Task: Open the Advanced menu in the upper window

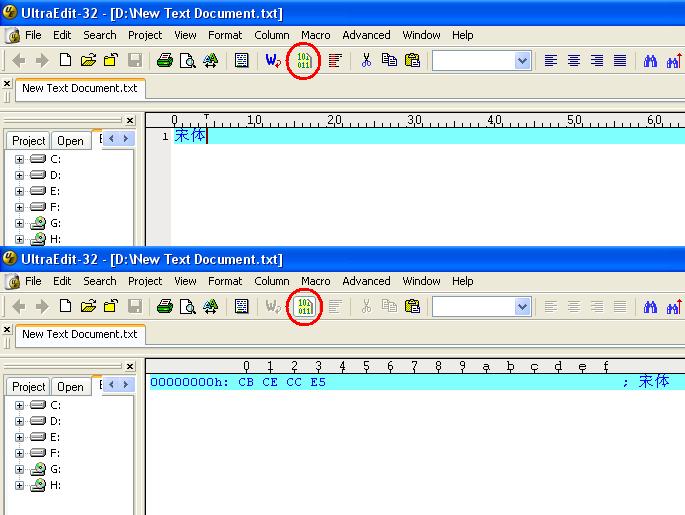Action: pyautogui.click(x=366, y=35)
